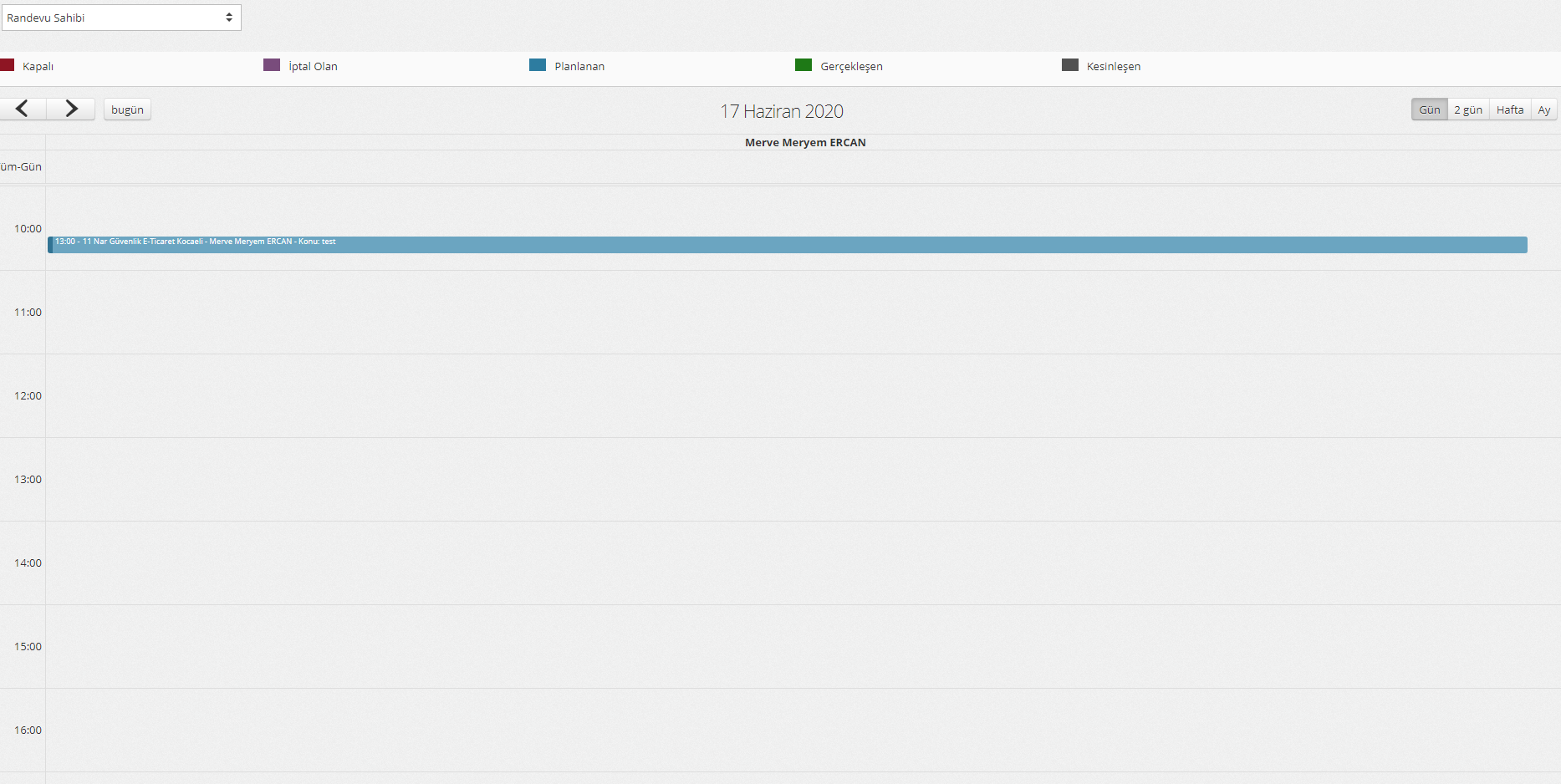Open the Randevu Sahibi dropdown
The image size is (1561, 784).
[x=121, y=18]
